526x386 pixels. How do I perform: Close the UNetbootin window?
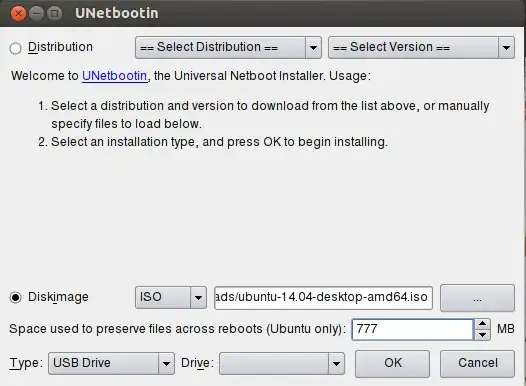(x=18, y=14)
